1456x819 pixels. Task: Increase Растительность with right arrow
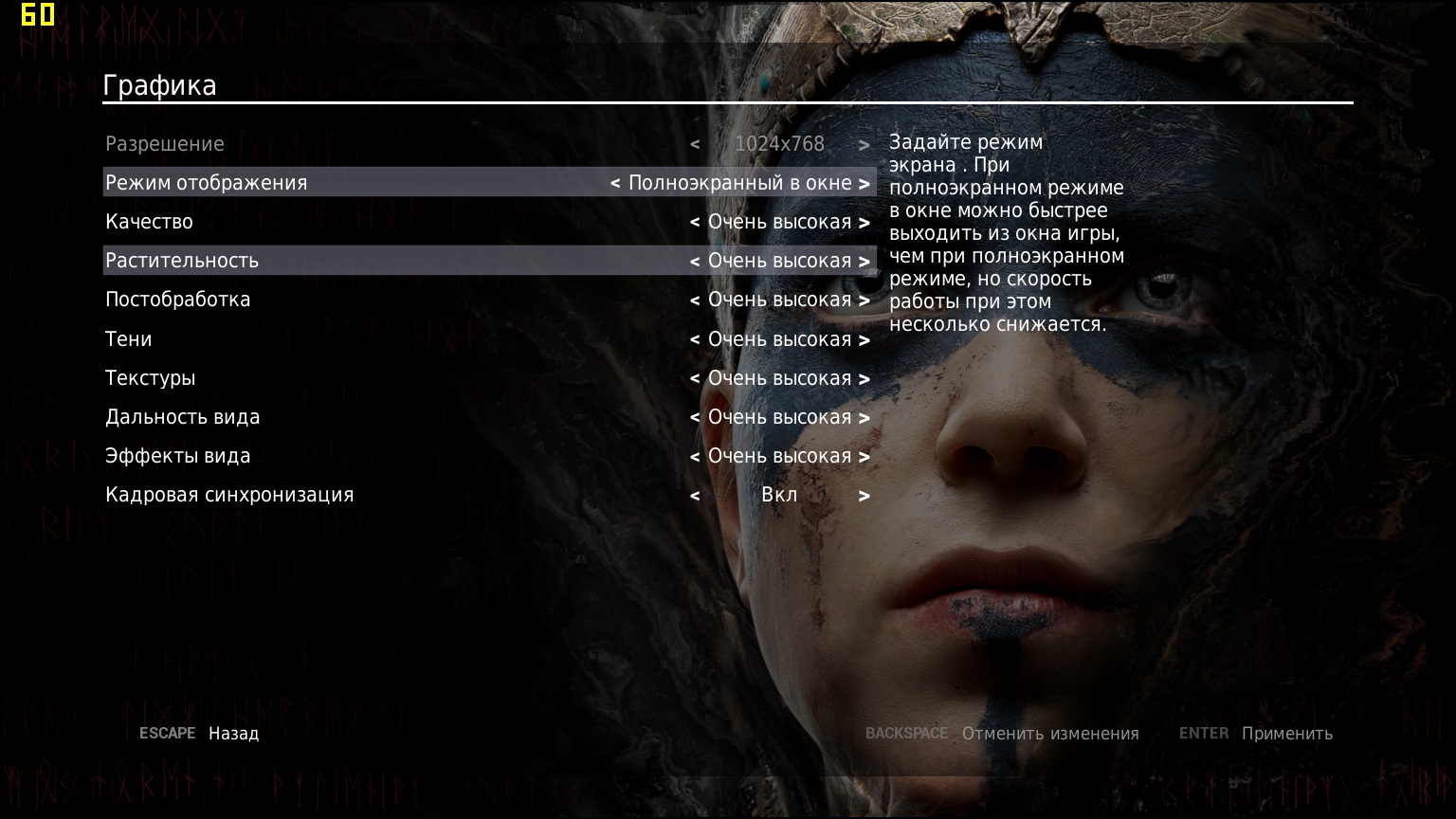(864, 262)
